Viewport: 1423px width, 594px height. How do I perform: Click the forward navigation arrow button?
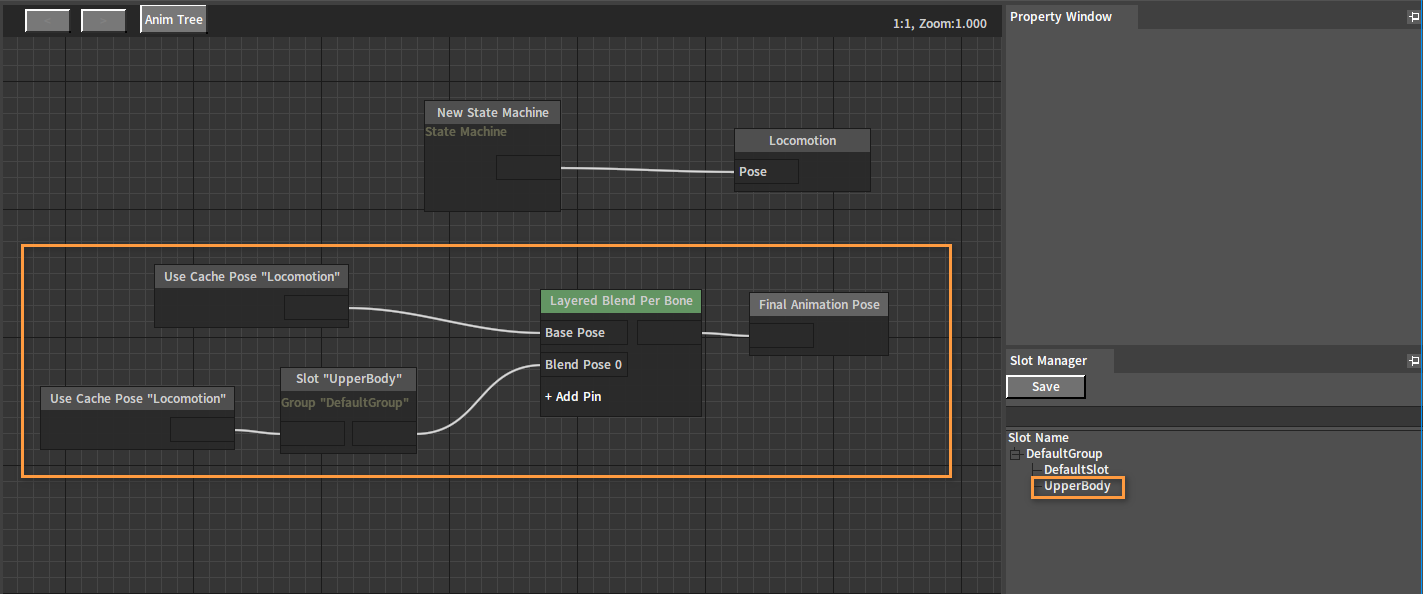pos(103,20)
